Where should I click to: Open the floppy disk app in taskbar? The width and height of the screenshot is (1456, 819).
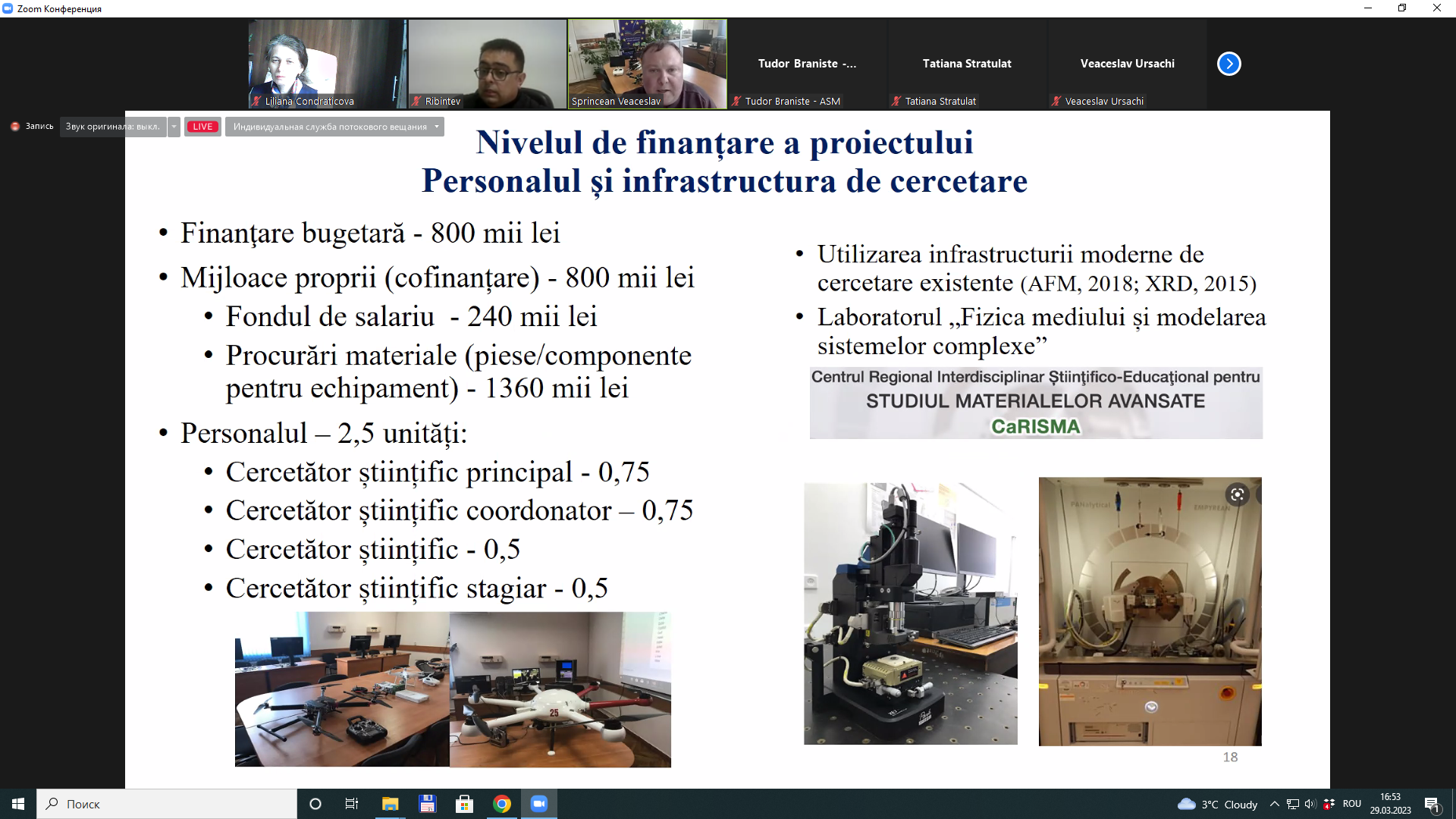(x=427, y=804)
